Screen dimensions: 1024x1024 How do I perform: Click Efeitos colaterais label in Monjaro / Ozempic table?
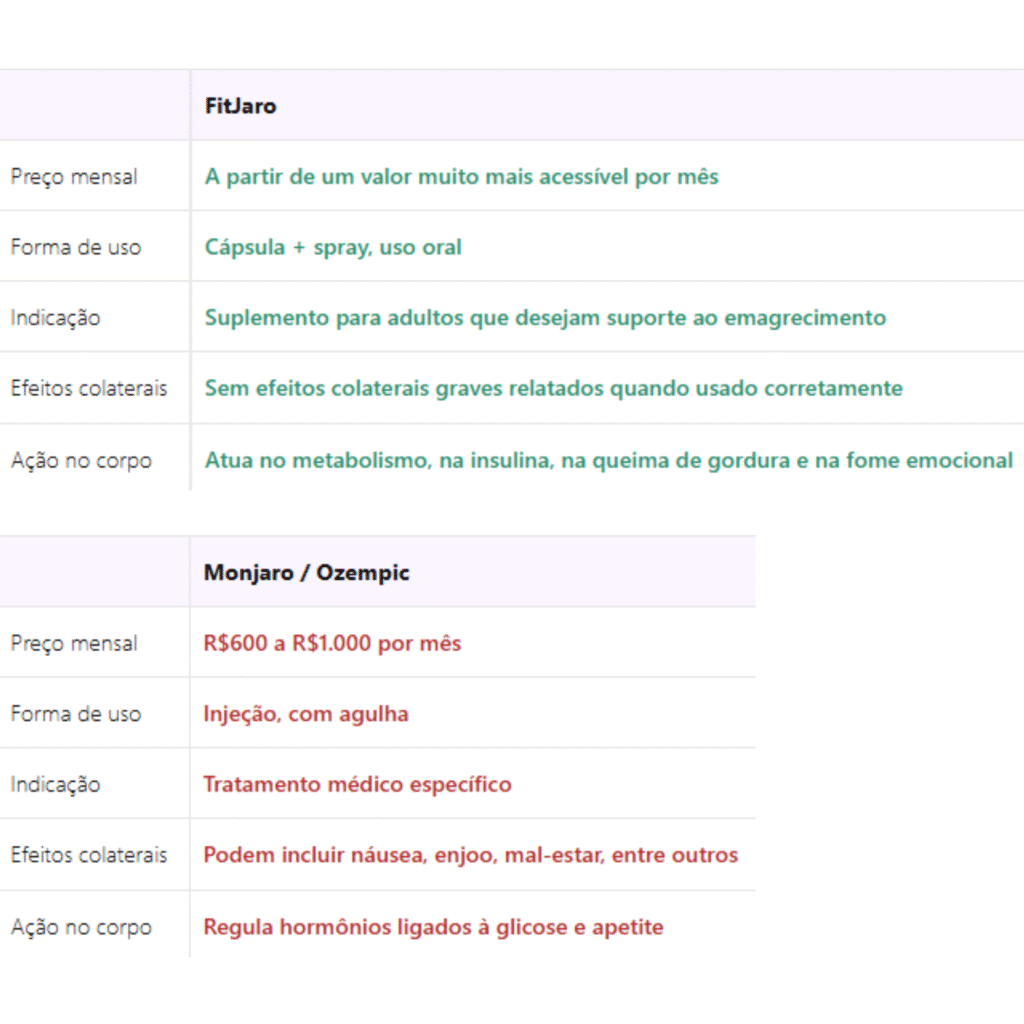tap(89, 855)
